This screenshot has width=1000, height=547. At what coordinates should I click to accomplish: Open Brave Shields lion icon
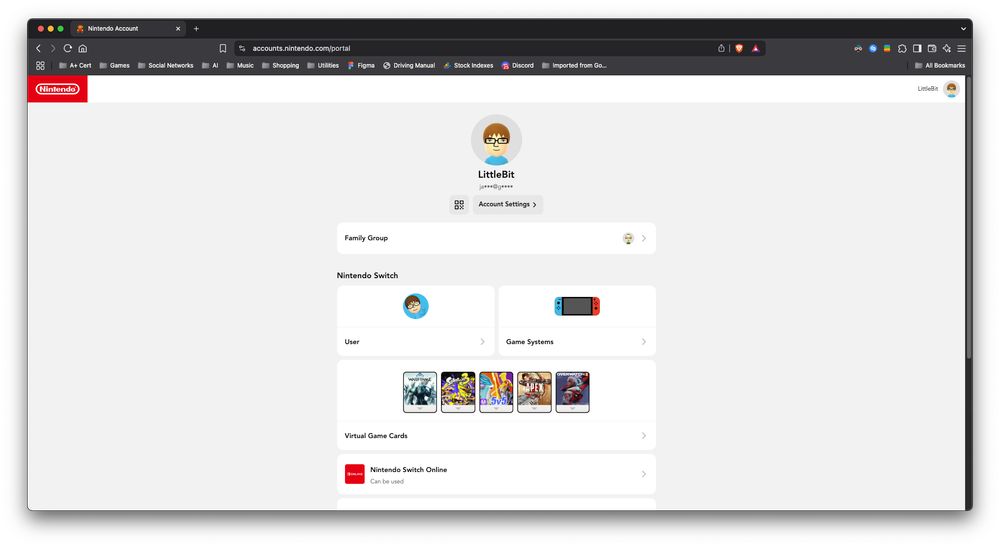[739, 48]
